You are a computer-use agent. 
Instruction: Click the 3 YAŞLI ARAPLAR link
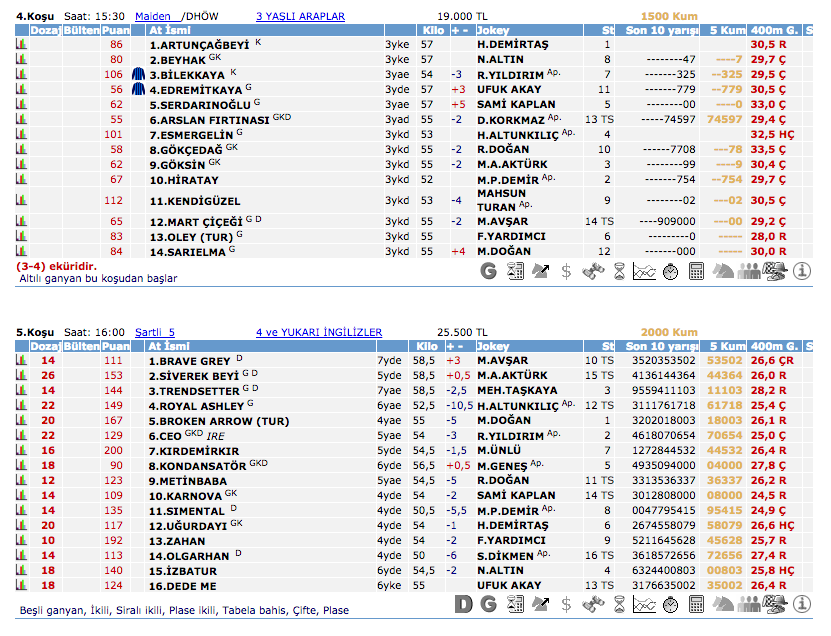[300, 16]
